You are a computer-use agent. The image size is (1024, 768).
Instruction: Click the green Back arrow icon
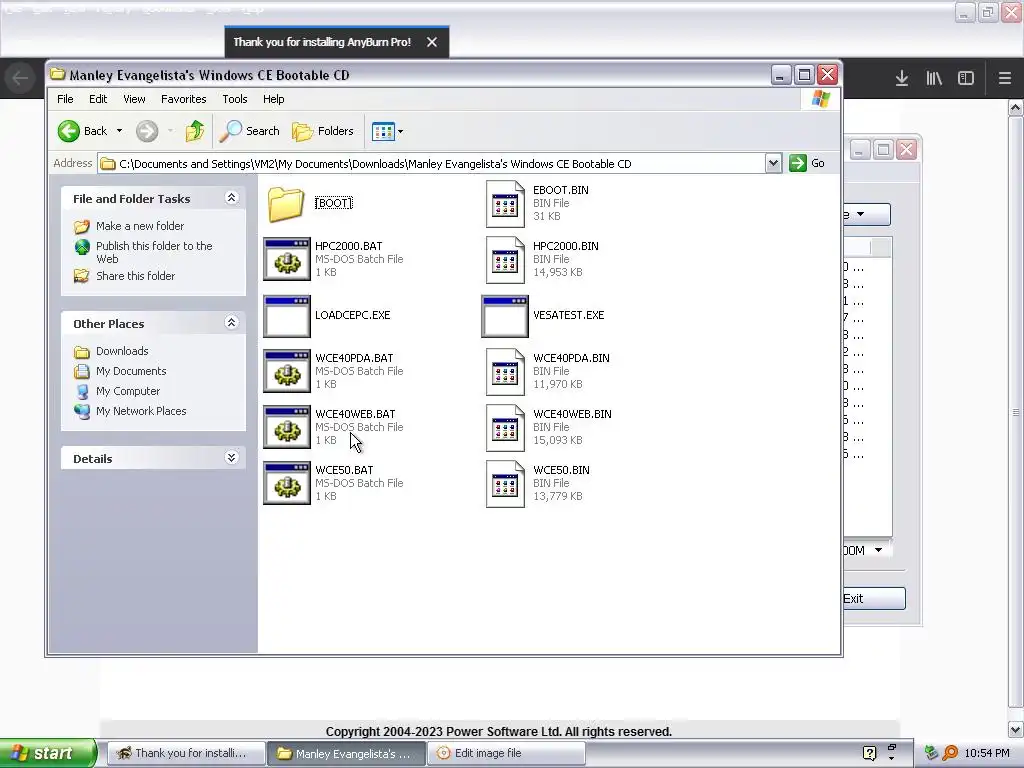click(69, 131)
